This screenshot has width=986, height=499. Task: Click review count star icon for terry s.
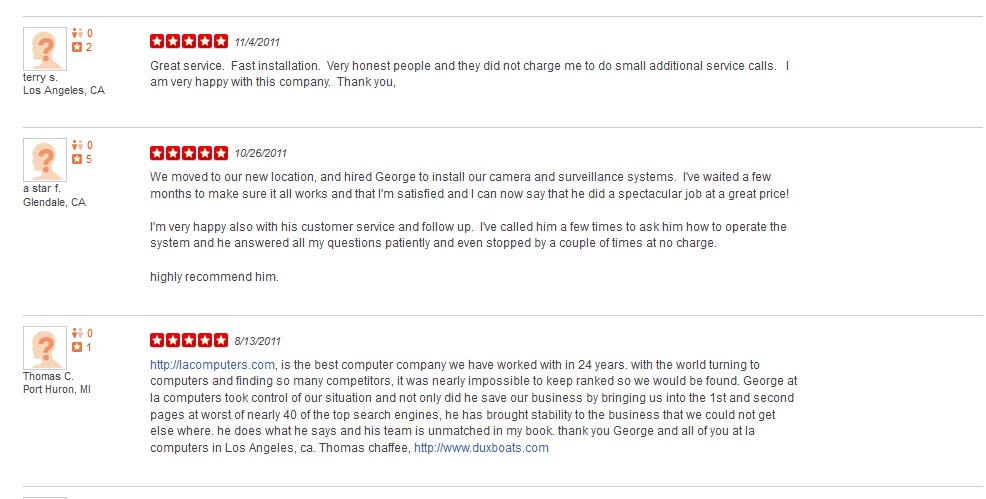point(77,47)
